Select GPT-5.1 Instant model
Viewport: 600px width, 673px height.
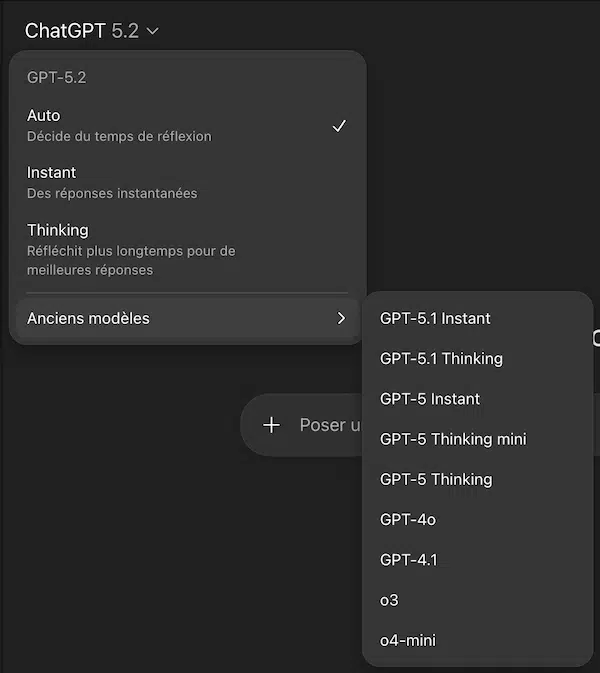coord(436,318)
